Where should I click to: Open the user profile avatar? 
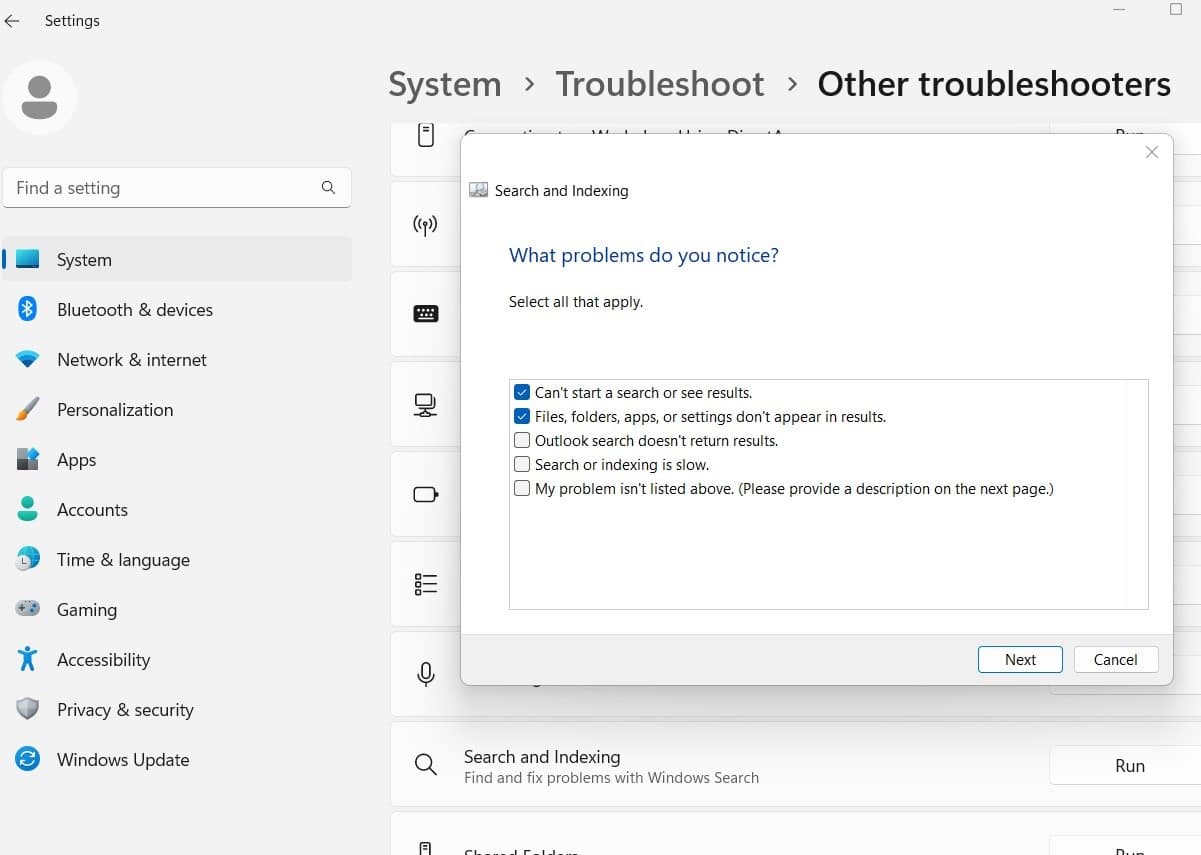point(40,97)
